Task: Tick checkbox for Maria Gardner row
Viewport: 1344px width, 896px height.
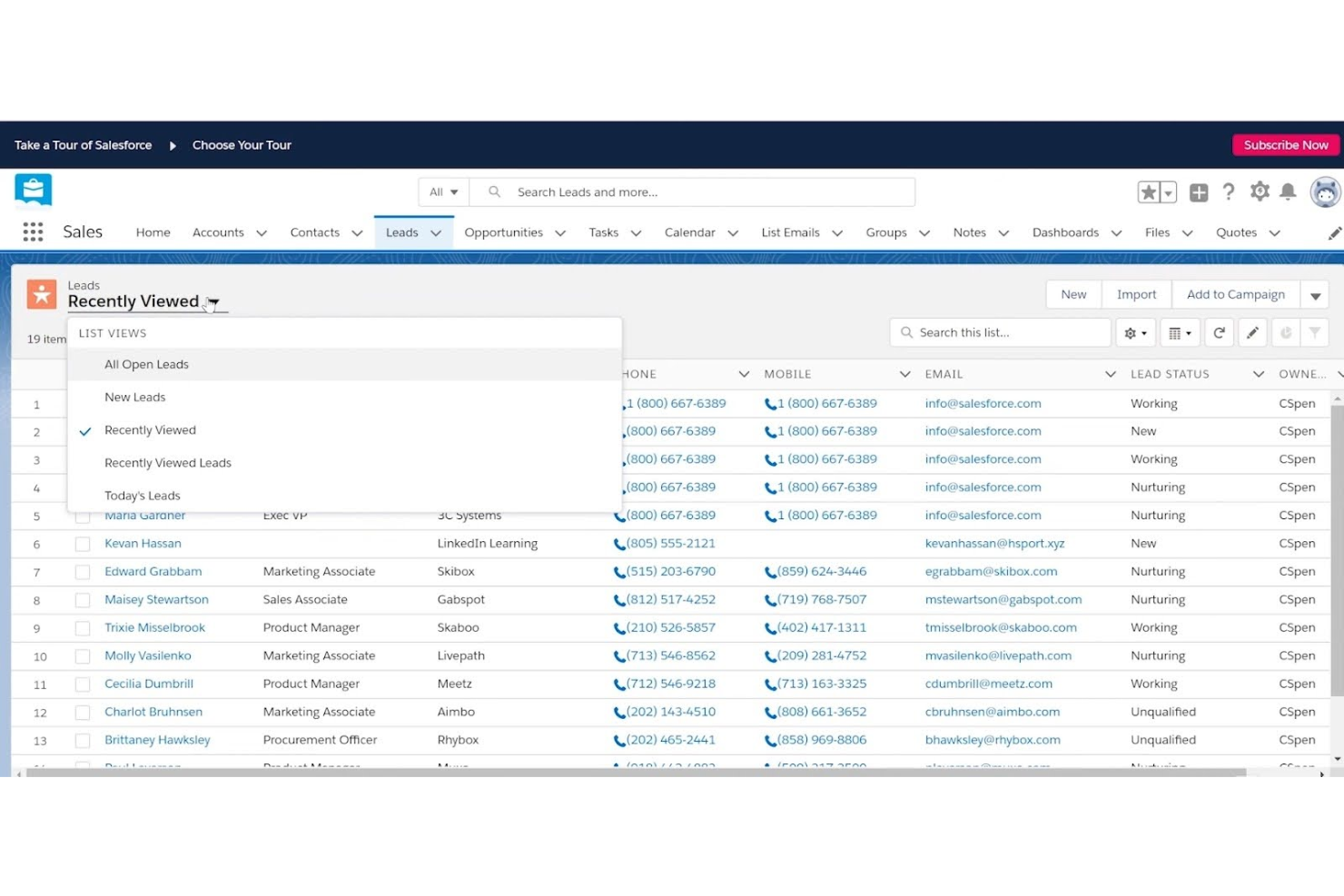Action: [x=83, y=517]
